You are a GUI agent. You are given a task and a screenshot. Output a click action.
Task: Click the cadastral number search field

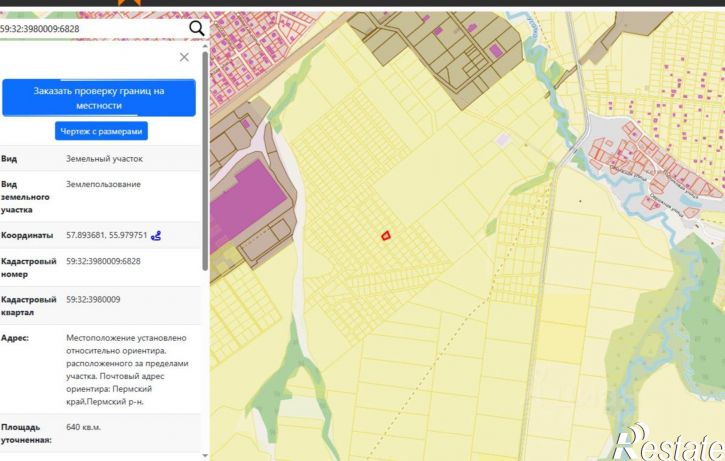pos(92,29)
